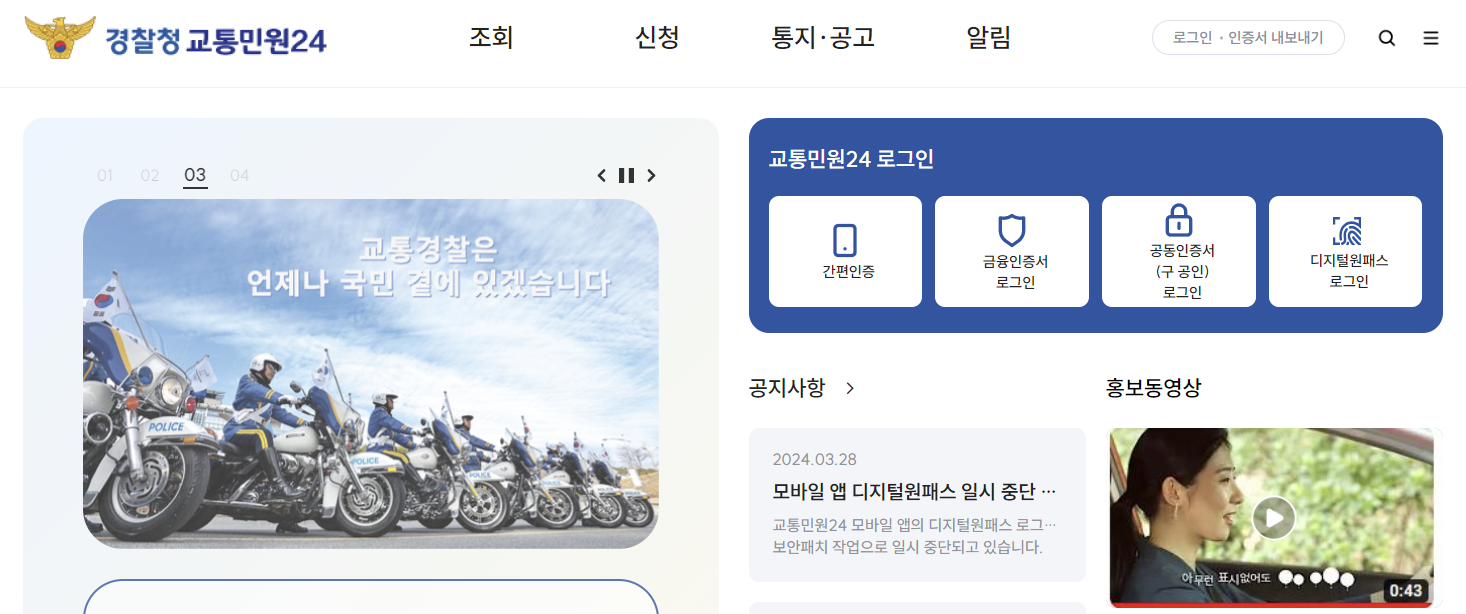Click the police motorcycle banner image

point(371,374)
